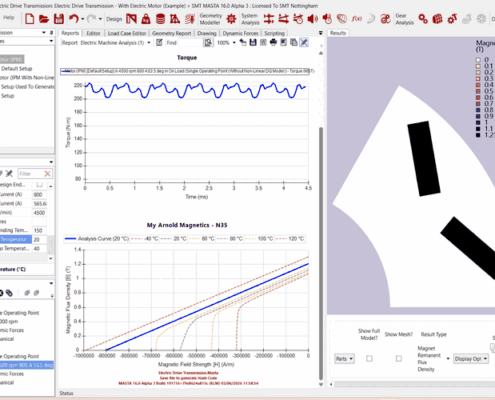The width and height of the screenshot is (495, 400).
Task: Click the Filter input field
Action: [30, 174]
